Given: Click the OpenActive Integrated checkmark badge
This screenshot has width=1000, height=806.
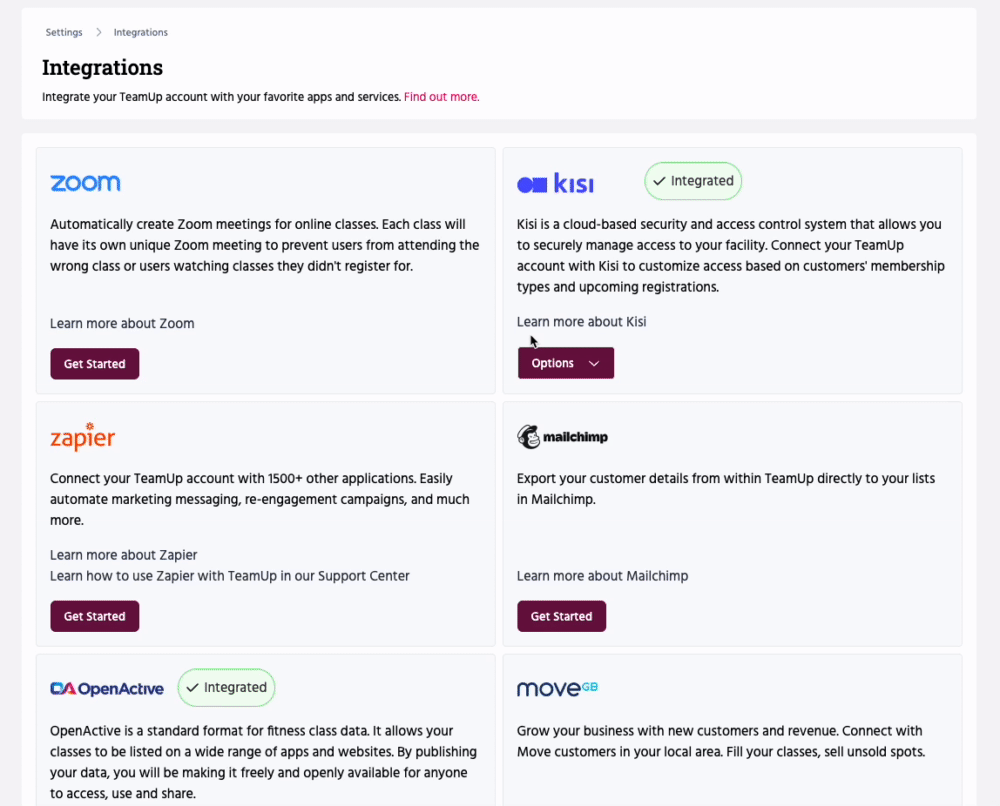Looking at the screenshot, I should pyautogui.click(x=226, y=687).
